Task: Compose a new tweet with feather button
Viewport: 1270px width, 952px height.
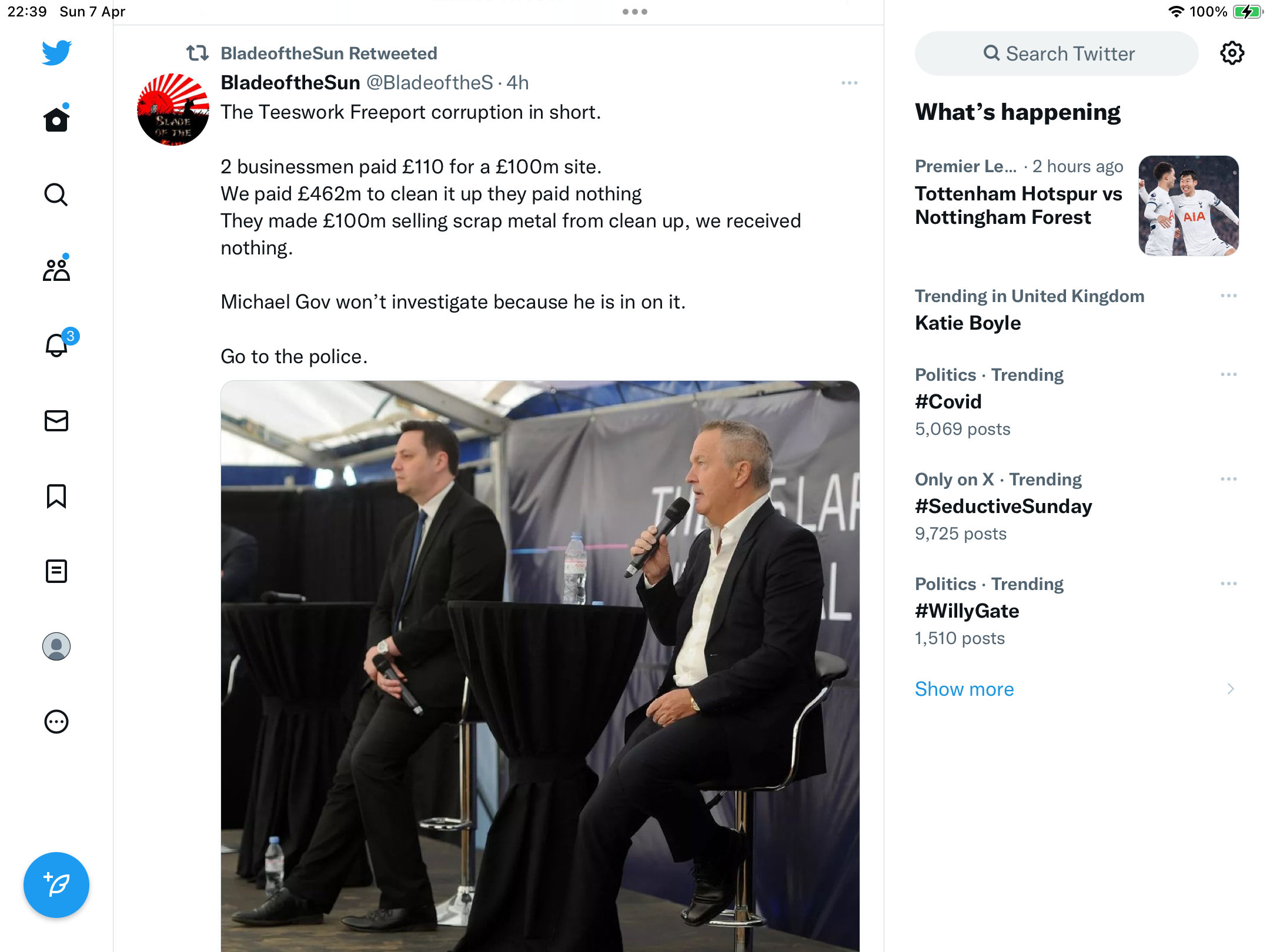Action: (x=56, y=885)
